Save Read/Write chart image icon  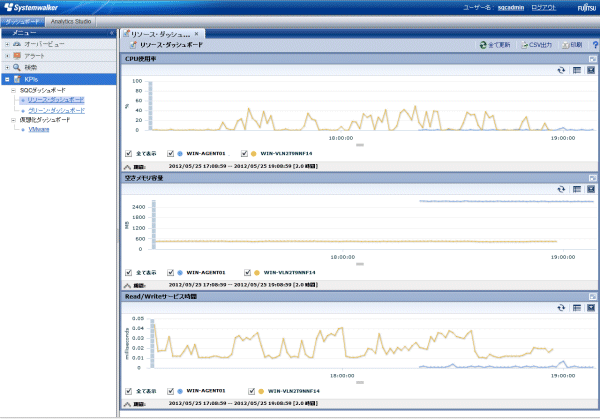(591, 308)
